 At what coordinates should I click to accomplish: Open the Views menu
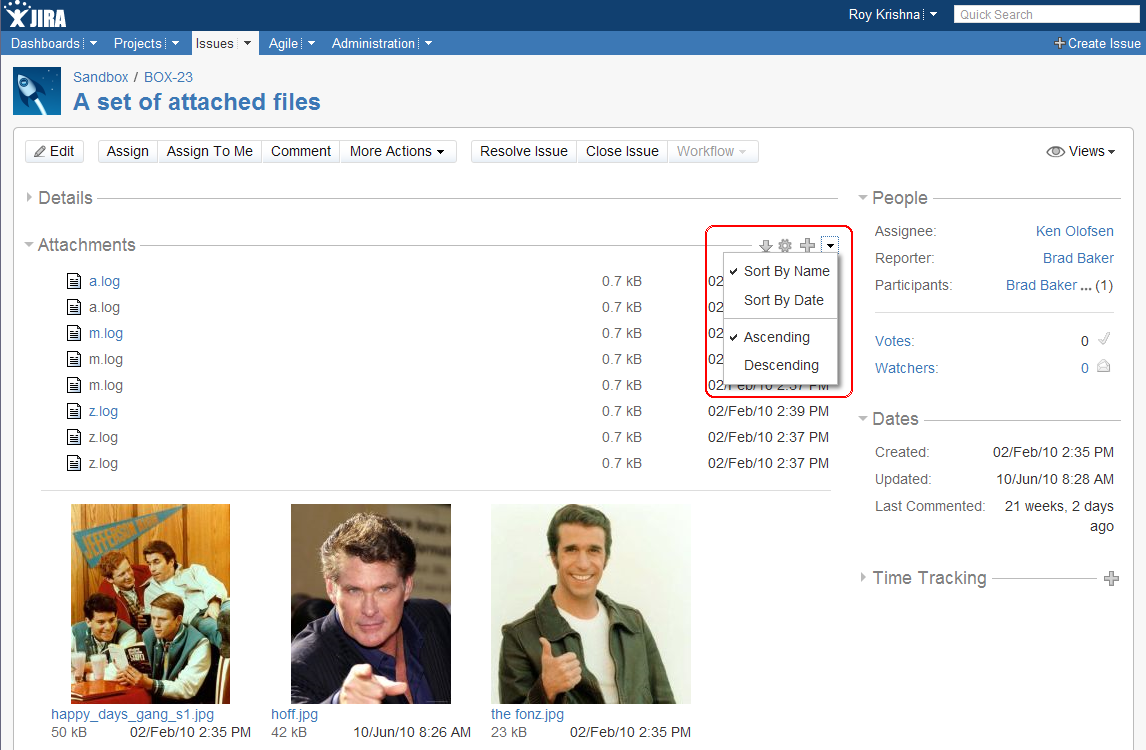(x=1081, y=151)
